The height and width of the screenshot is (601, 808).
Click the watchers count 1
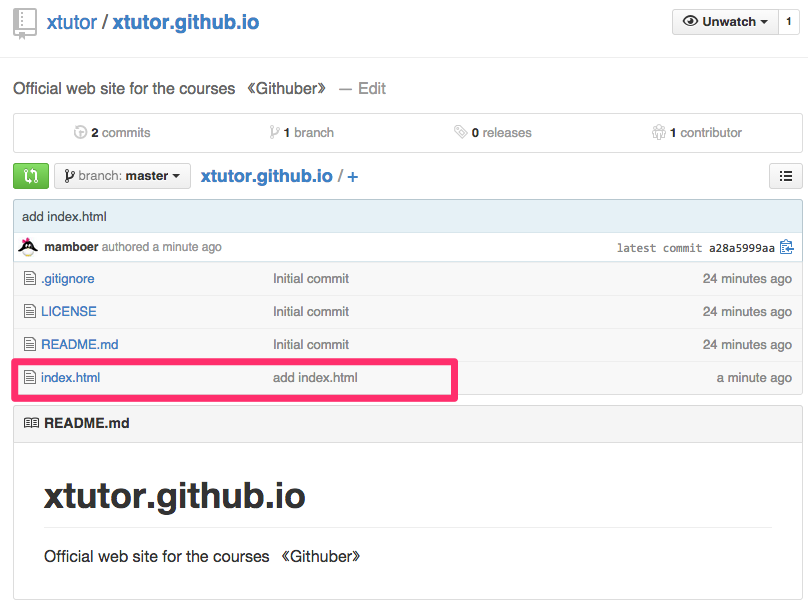coord(788,22)
